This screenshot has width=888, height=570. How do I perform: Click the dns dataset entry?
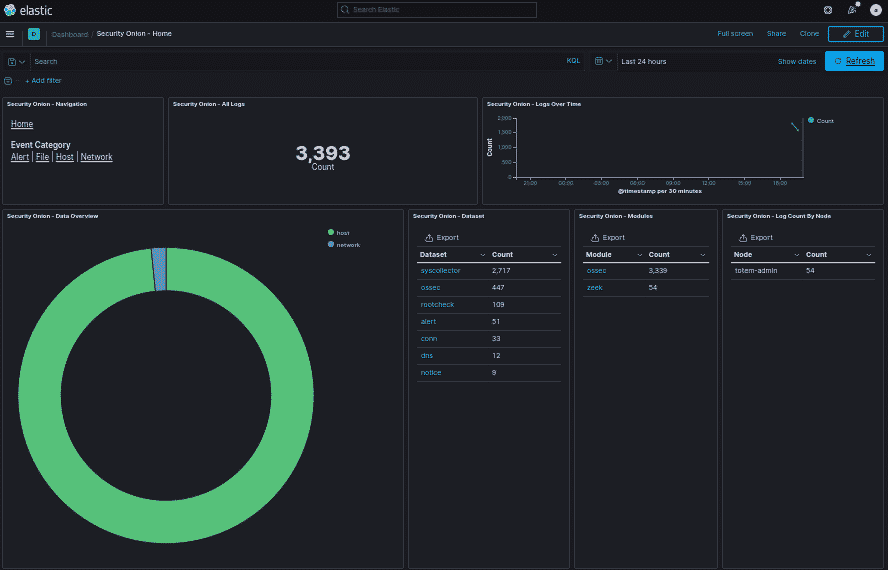tap(426, 356)
